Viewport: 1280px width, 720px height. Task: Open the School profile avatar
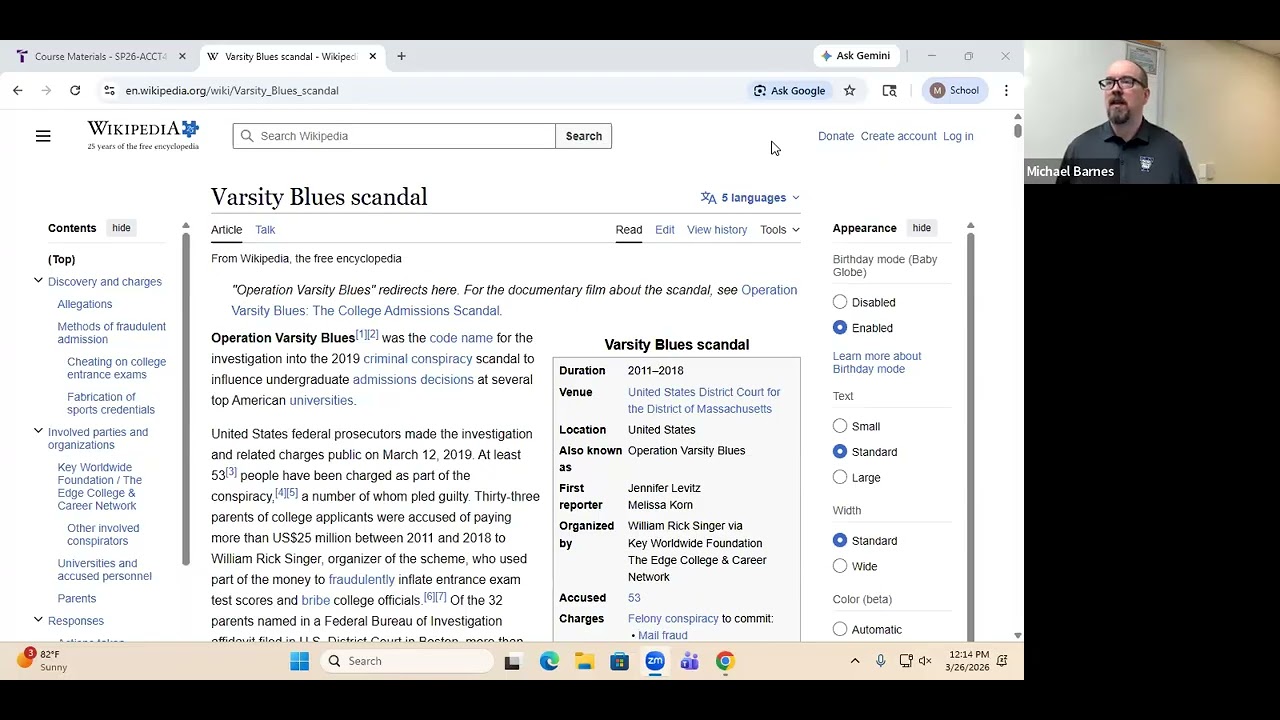(x=955, y=90)
